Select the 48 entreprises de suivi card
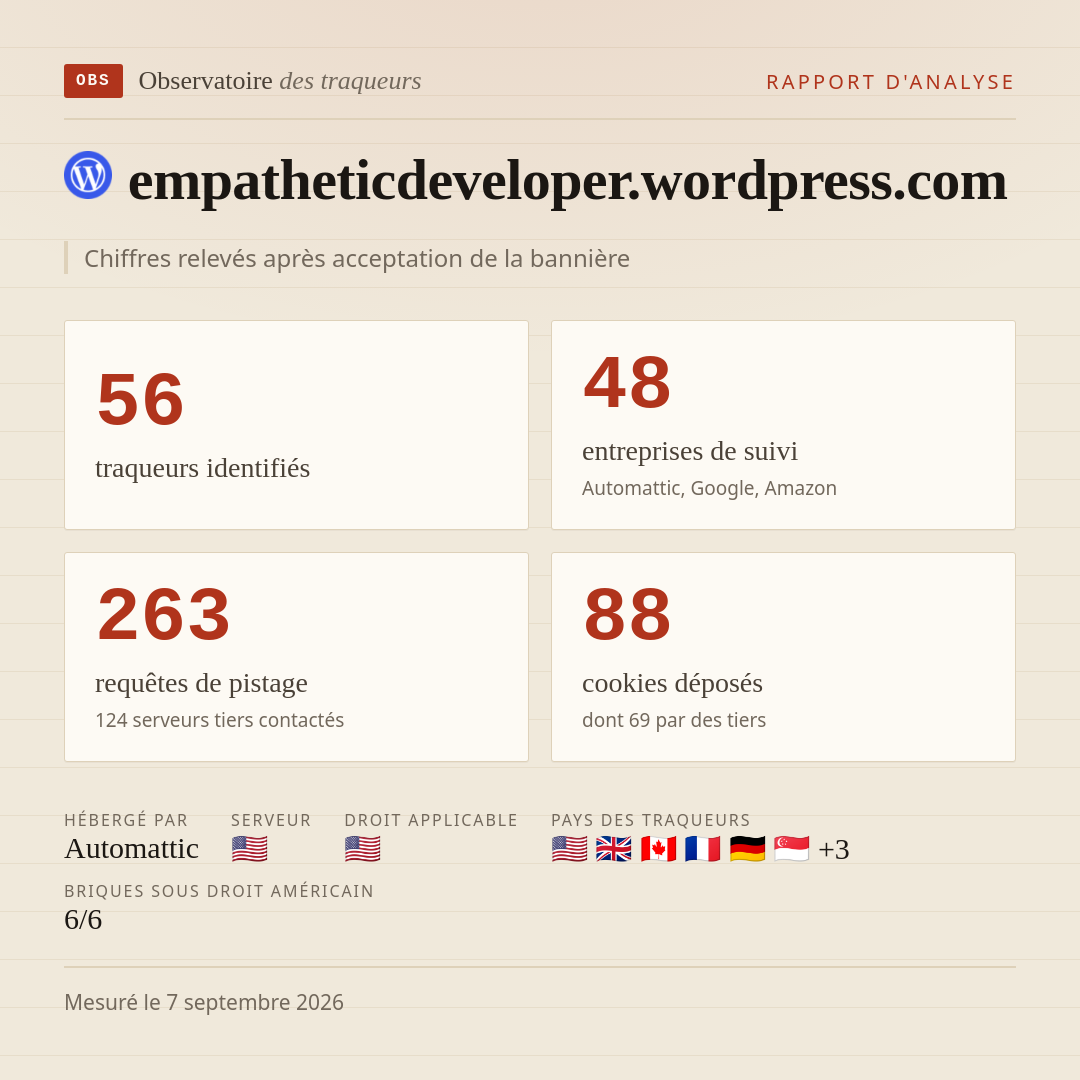The width and height of the screenshot is (1080, 1080). click(x=783, y=425)
